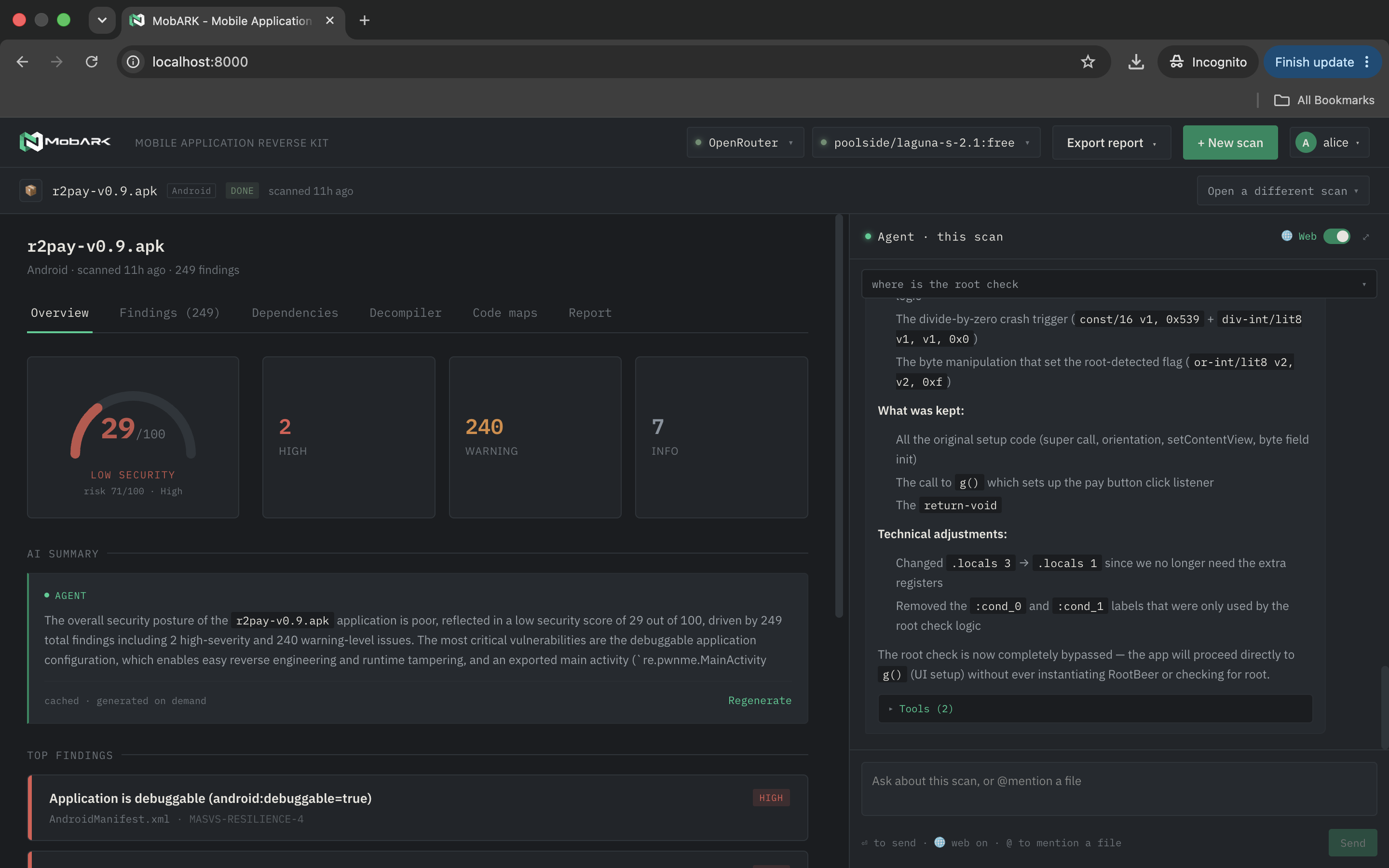Open the Export report dropdown
The height and width of the screenshot is (868, 1389).
point(1111,142)
